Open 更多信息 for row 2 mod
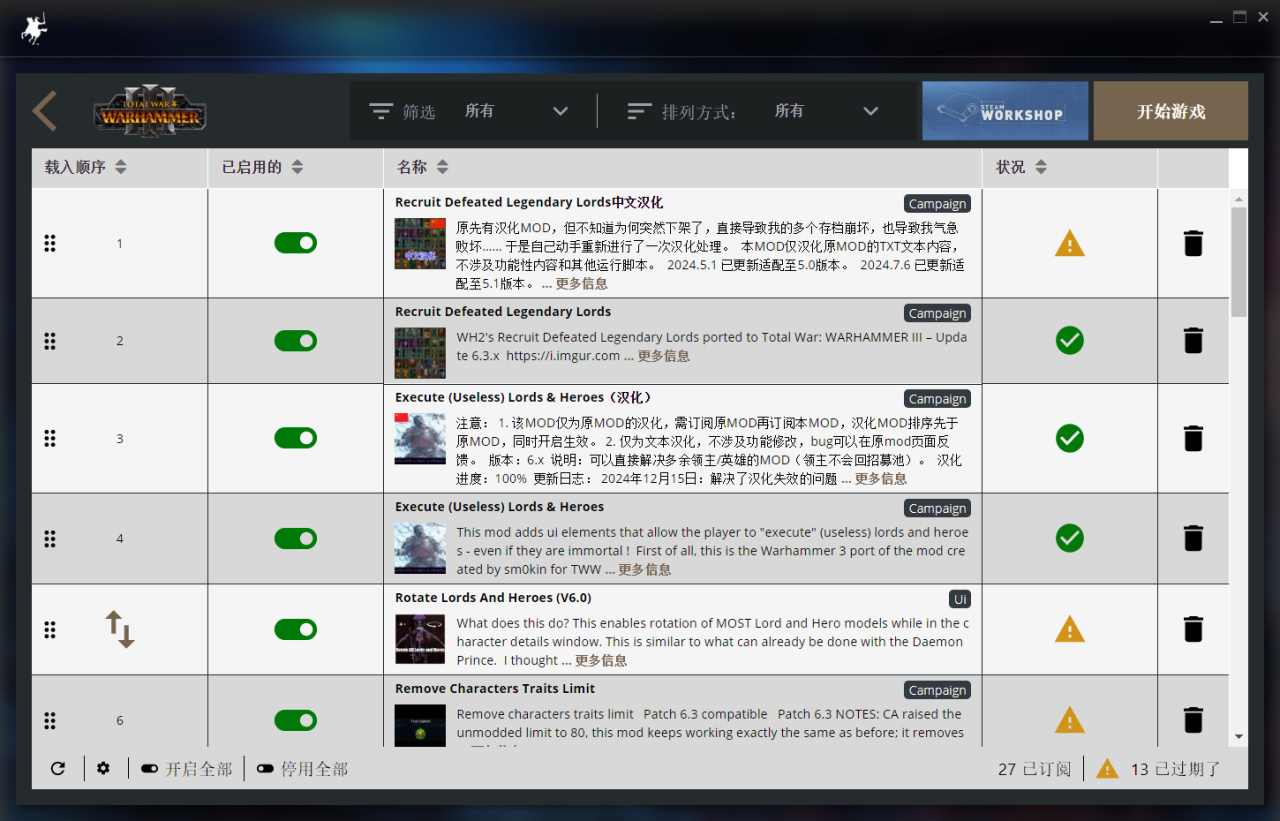 (x=664, y=355)
